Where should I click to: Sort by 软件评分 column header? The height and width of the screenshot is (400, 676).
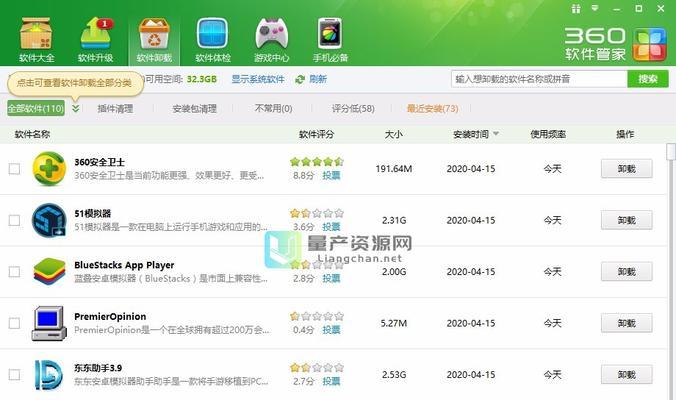[316, 134]
